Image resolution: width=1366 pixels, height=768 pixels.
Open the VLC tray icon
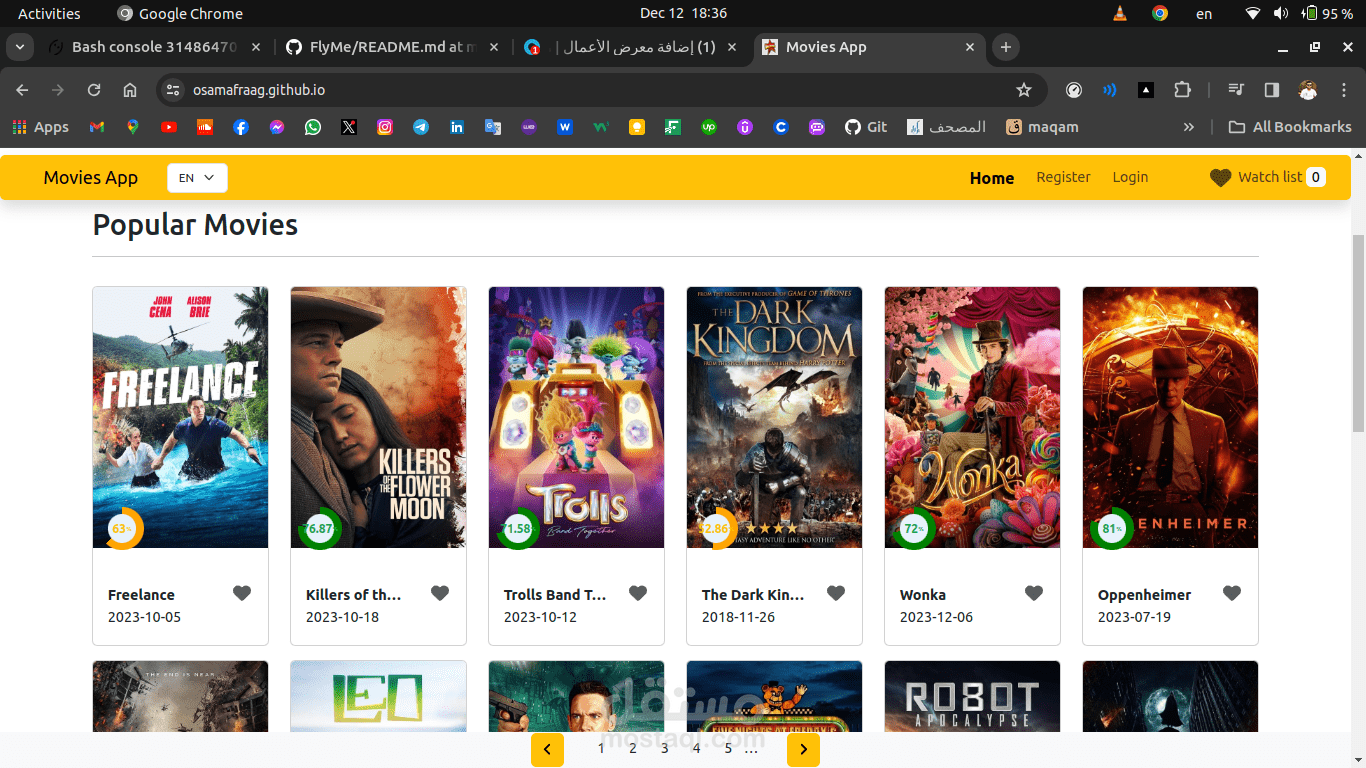coord(1119,13)
